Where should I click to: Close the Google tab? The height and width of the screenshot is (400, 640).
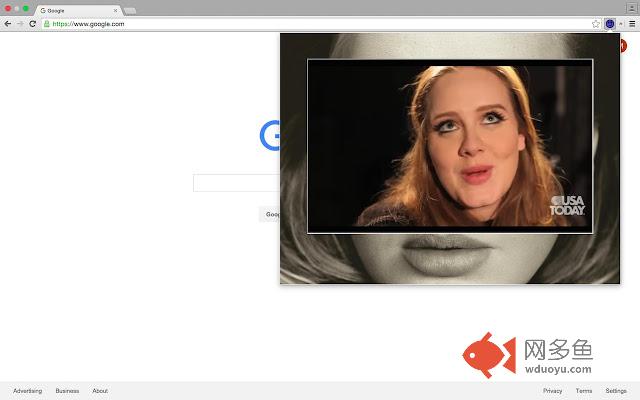116,11
